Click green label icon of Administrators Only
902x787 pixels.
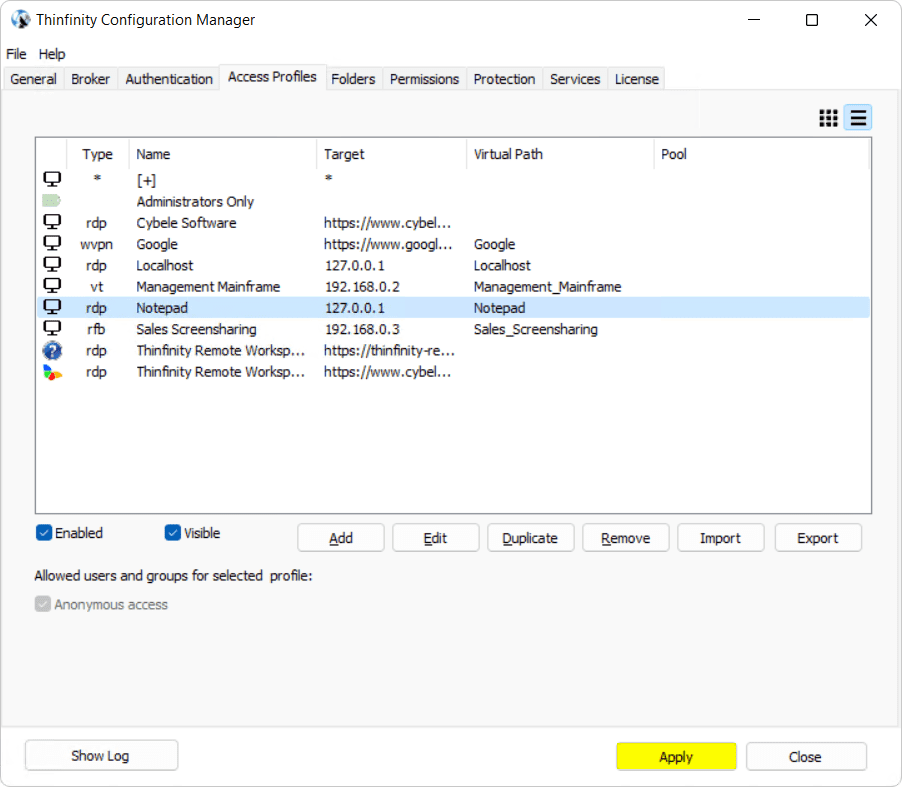click(x=51, y=201)
